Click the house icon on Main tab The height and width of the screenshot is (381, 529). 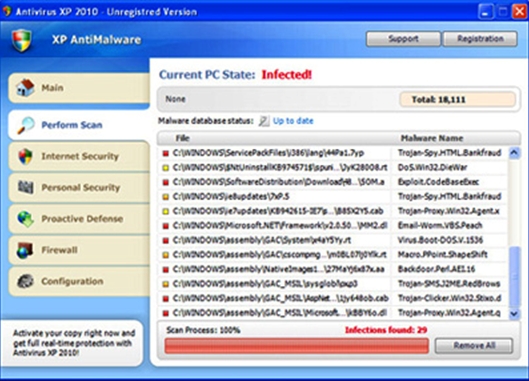[x=25, y=88]
